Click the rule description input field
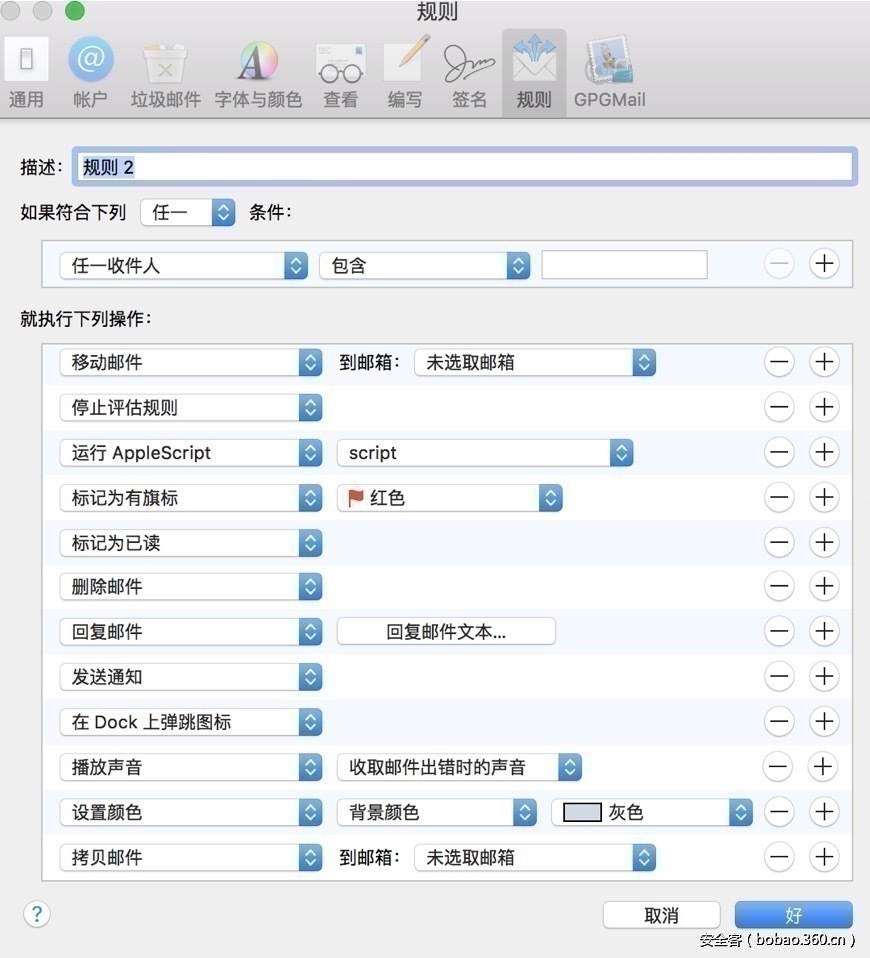This screenshot has height=958, width=870. pyautogui.click(x=465, y=166)
